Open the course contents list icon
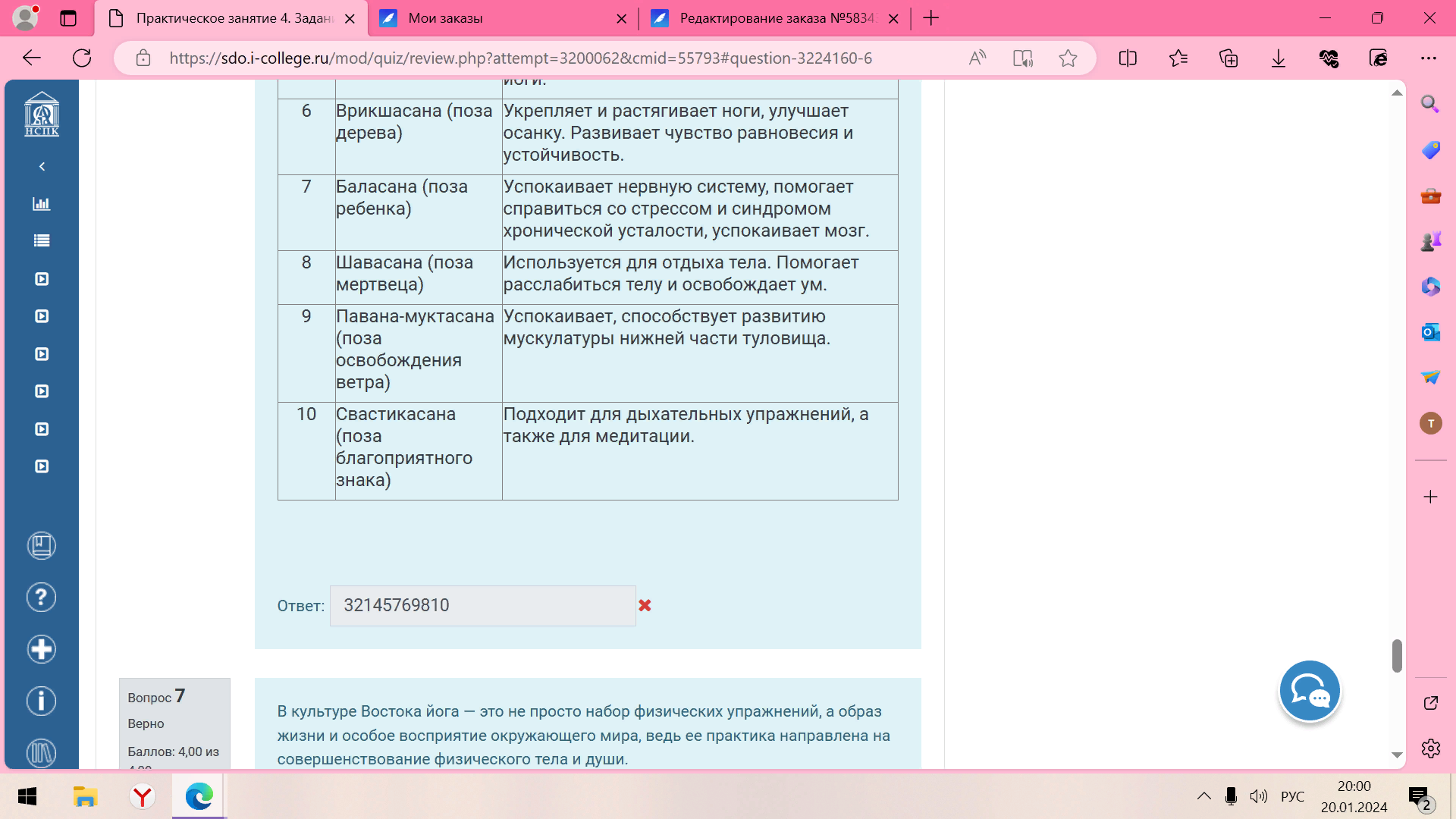1456x819 pixels. coord(42,240)
